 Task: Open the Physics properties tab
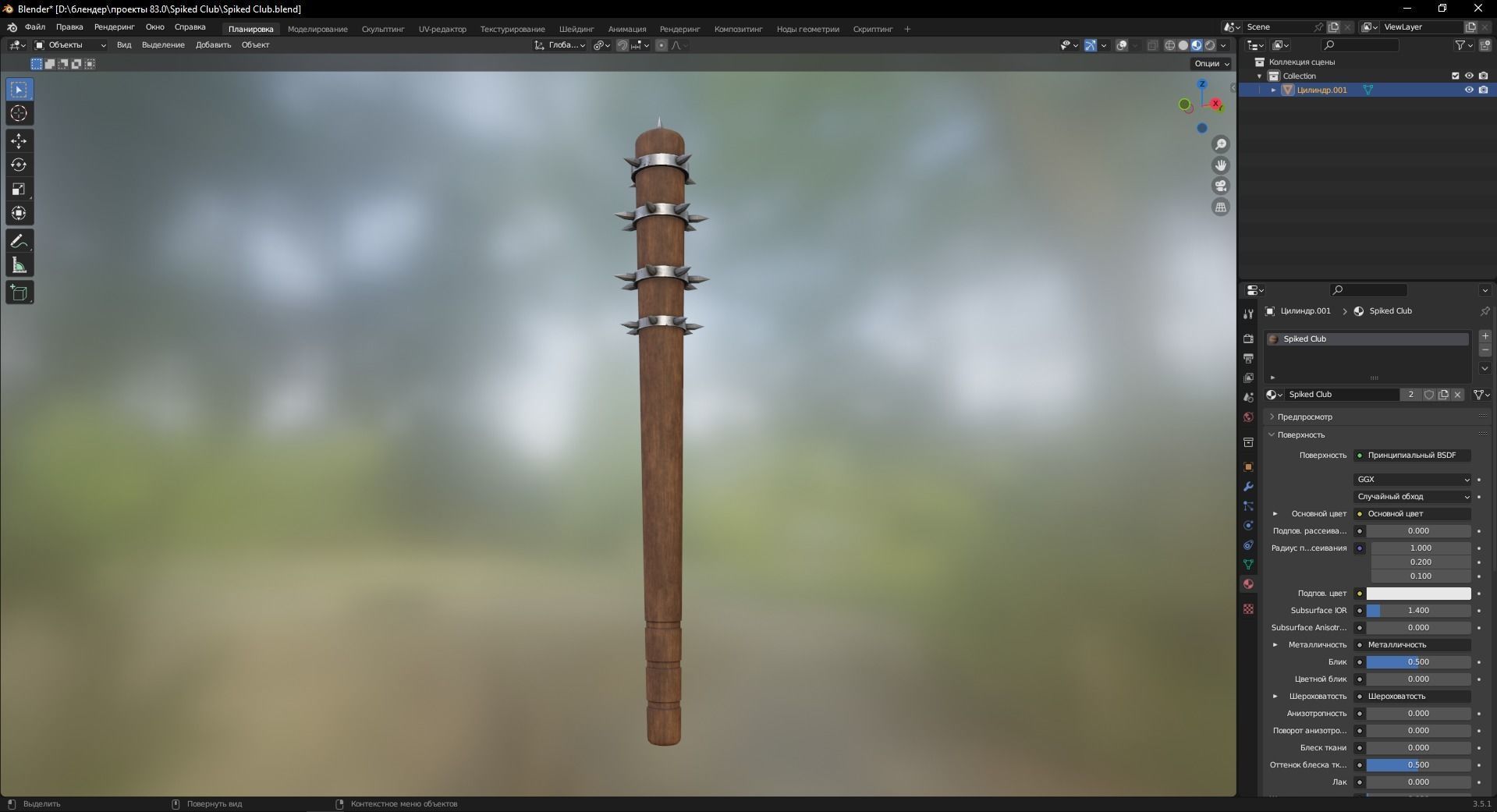pos(1248,526)
